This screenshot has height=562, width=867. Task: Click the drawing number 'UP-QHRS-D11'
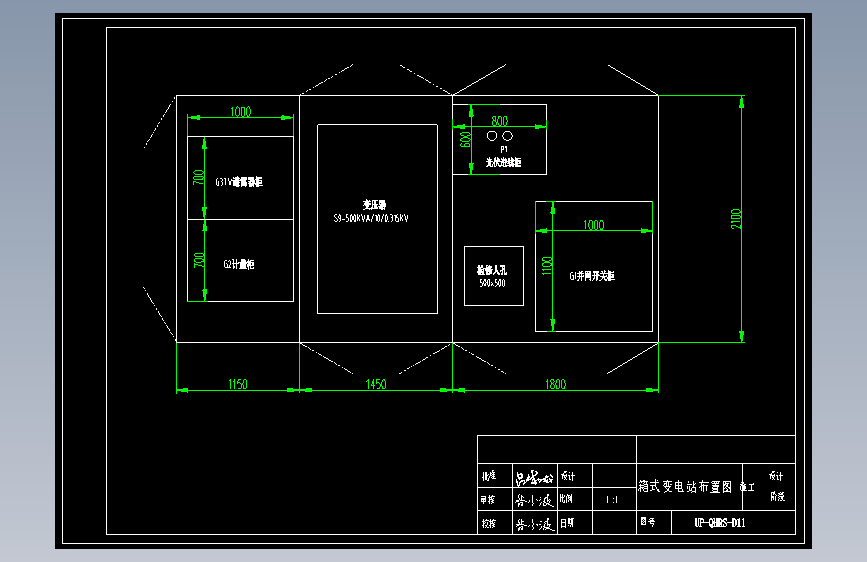click(720, 522)
